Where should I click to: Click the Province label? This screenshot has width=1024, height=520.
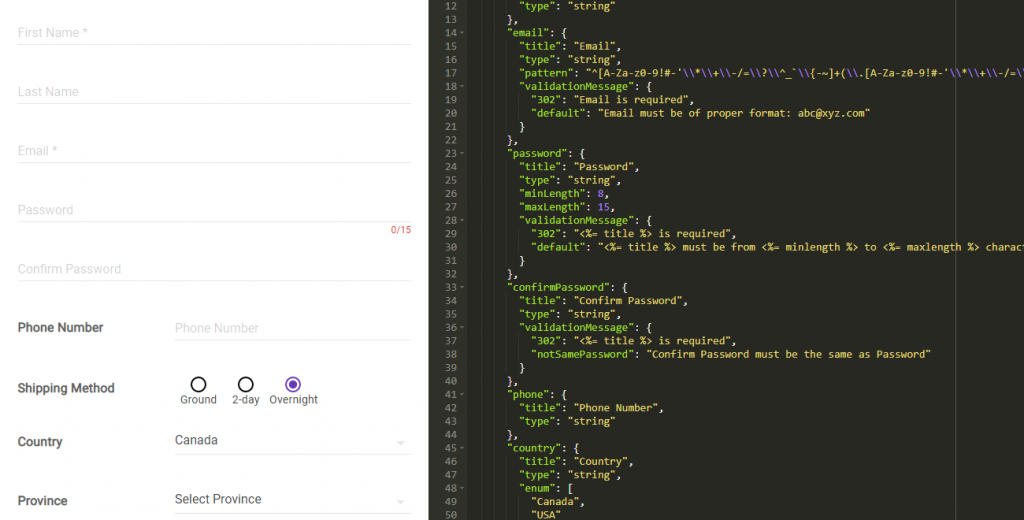coord(42,501)
